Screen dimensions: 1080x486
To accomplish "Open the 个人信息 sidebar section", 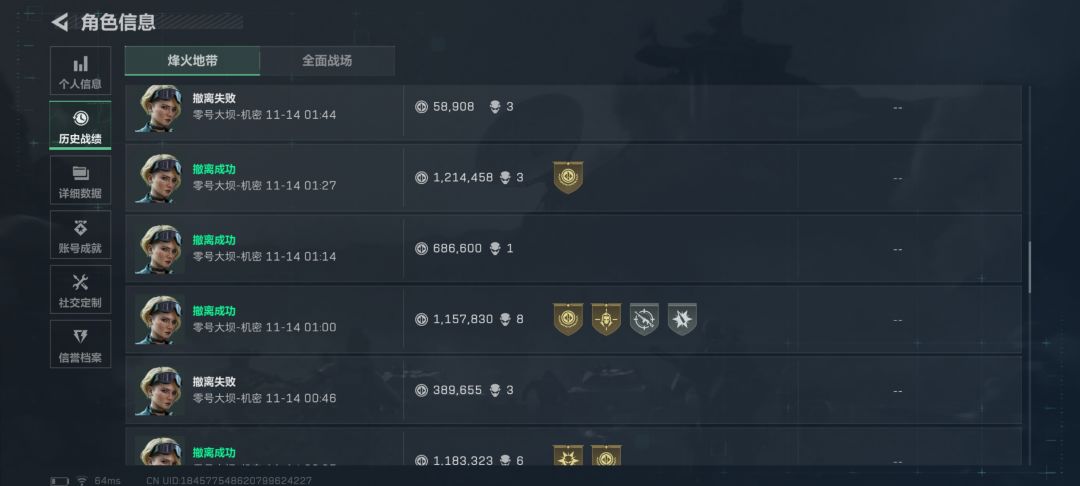I will (x=80, y=72).
